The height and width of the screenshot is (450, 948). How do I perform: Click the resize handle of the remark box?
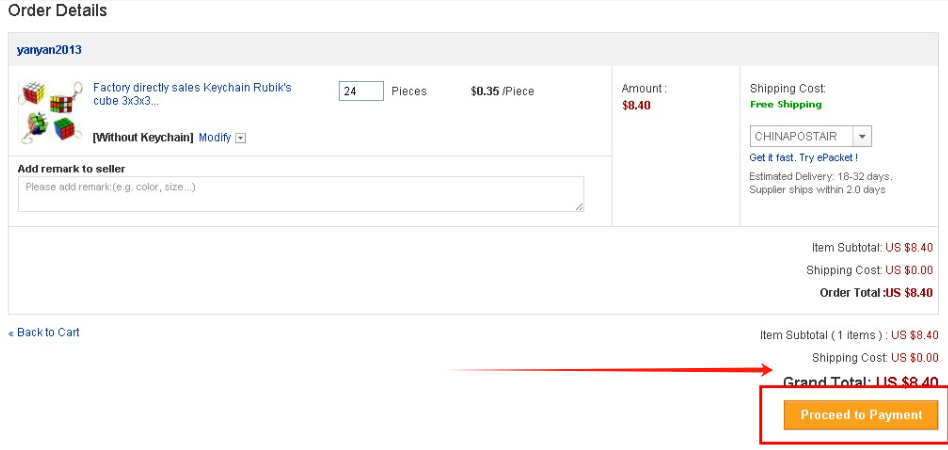click(579, 206)
